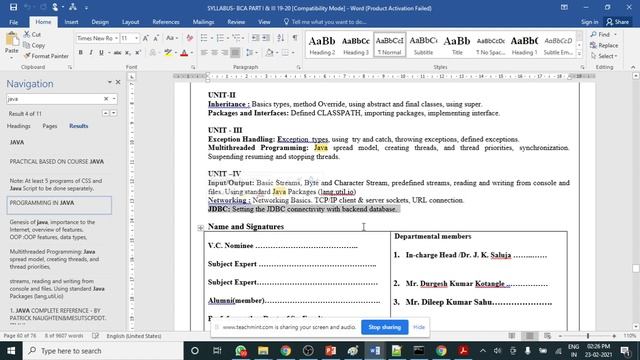Open the Shading color dropdown

click(277, 53)
